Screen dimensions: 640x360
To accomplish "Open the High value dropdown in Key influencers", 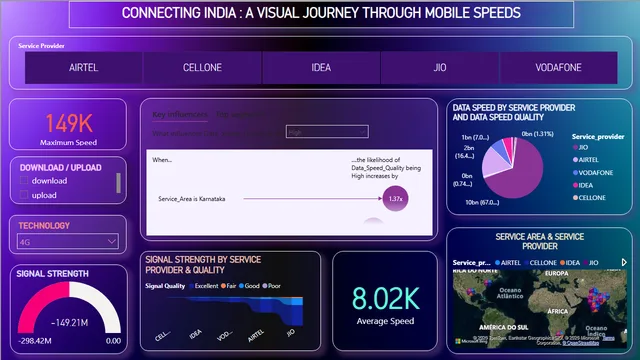I will pyautogui.click(x=327, y=132).
